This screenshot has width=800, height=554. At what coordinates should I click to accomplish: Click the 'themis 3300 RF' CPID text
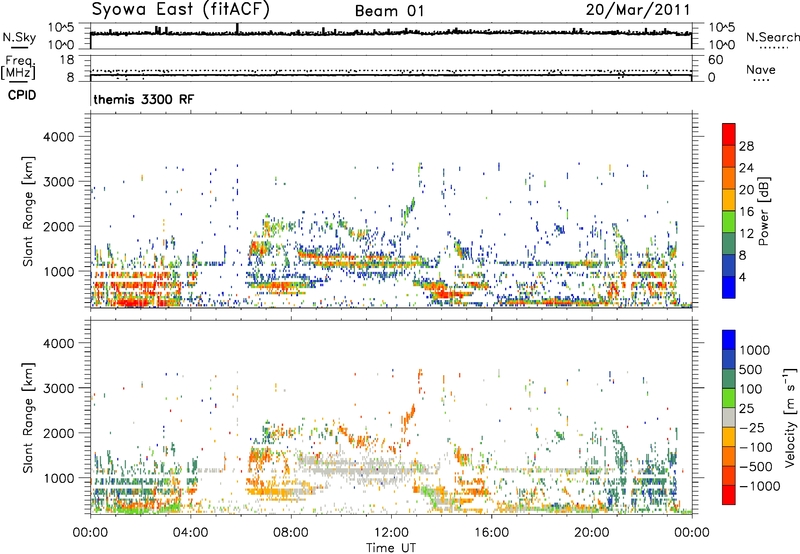(x=144, y=99)
